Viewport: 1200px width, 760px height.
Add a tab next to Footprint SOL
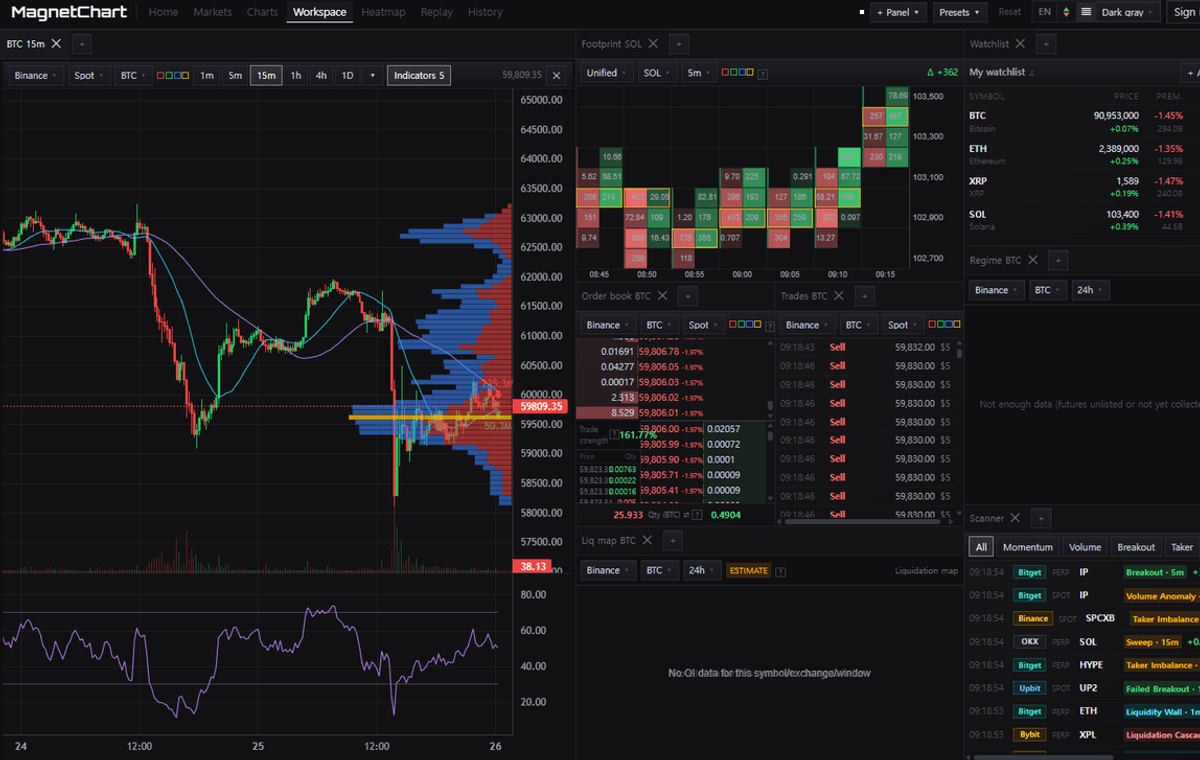click(679, 44)
